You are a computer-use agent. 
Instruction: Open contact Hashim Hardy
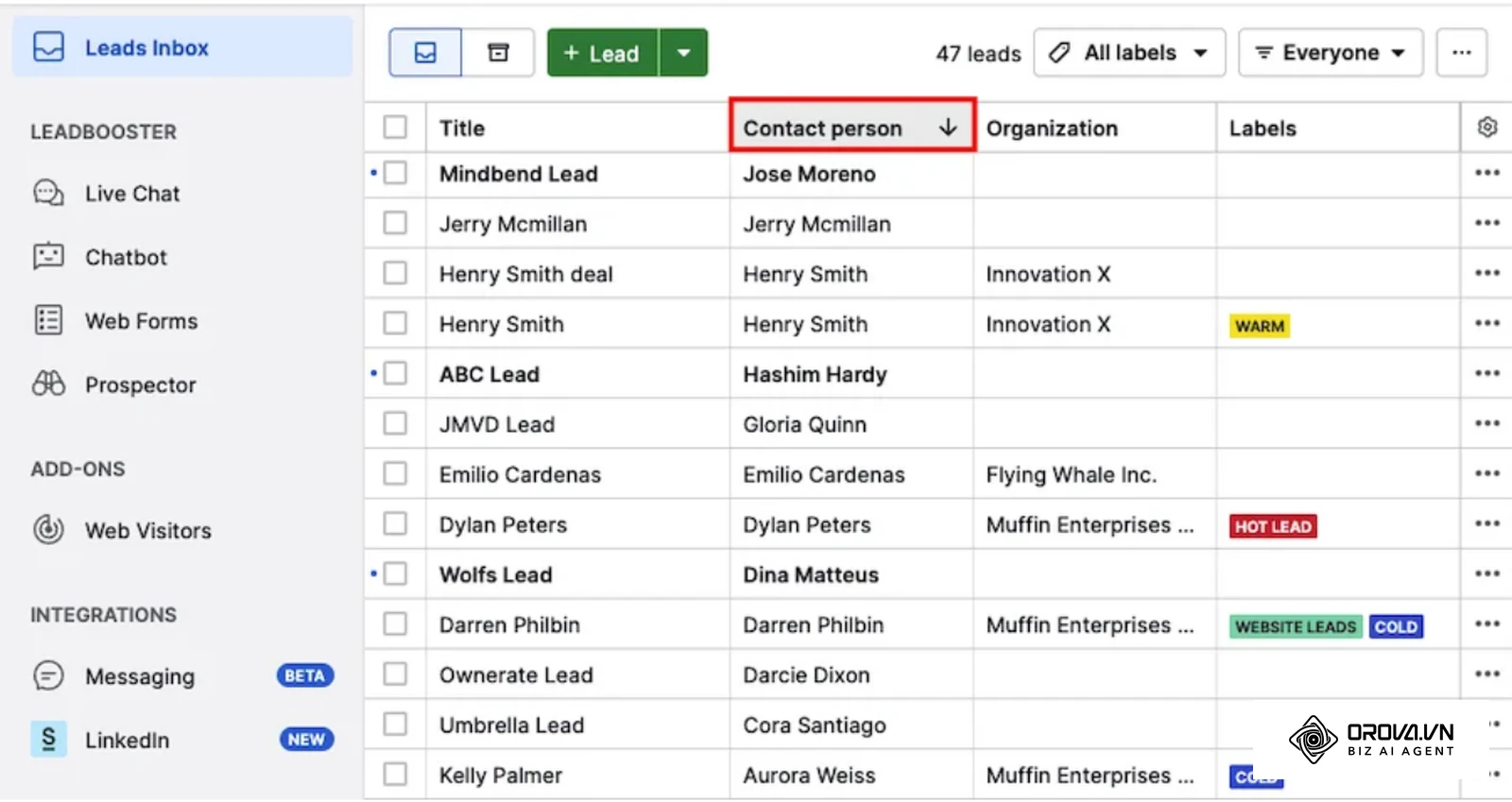[x=815, y=374]
